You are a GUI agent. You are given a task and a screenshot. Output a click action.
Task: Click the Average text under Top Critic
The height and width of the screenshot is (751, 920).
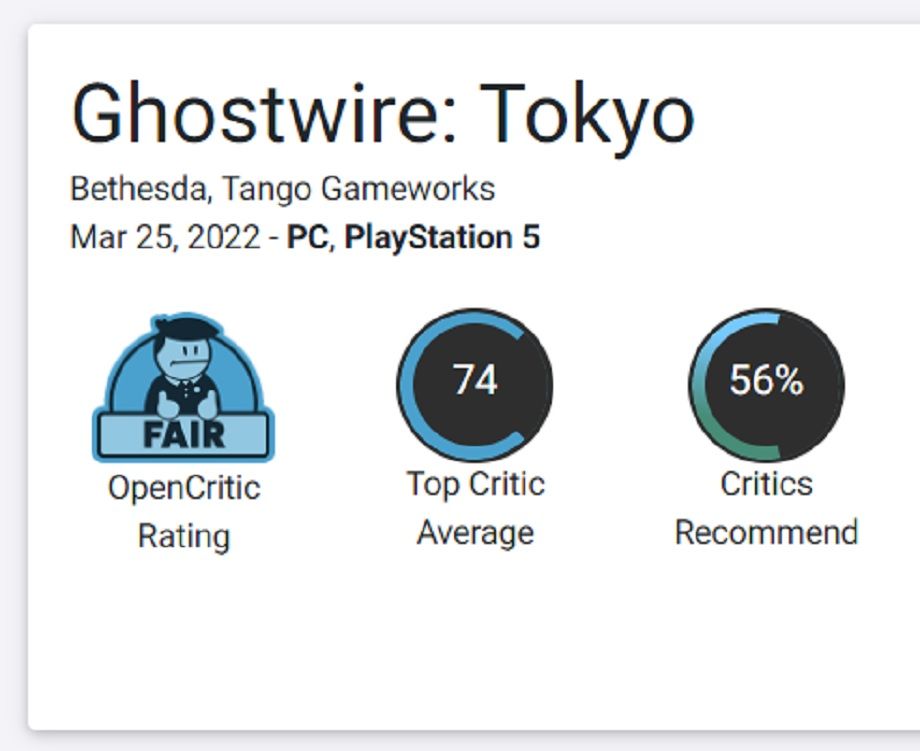click(475, 532)
